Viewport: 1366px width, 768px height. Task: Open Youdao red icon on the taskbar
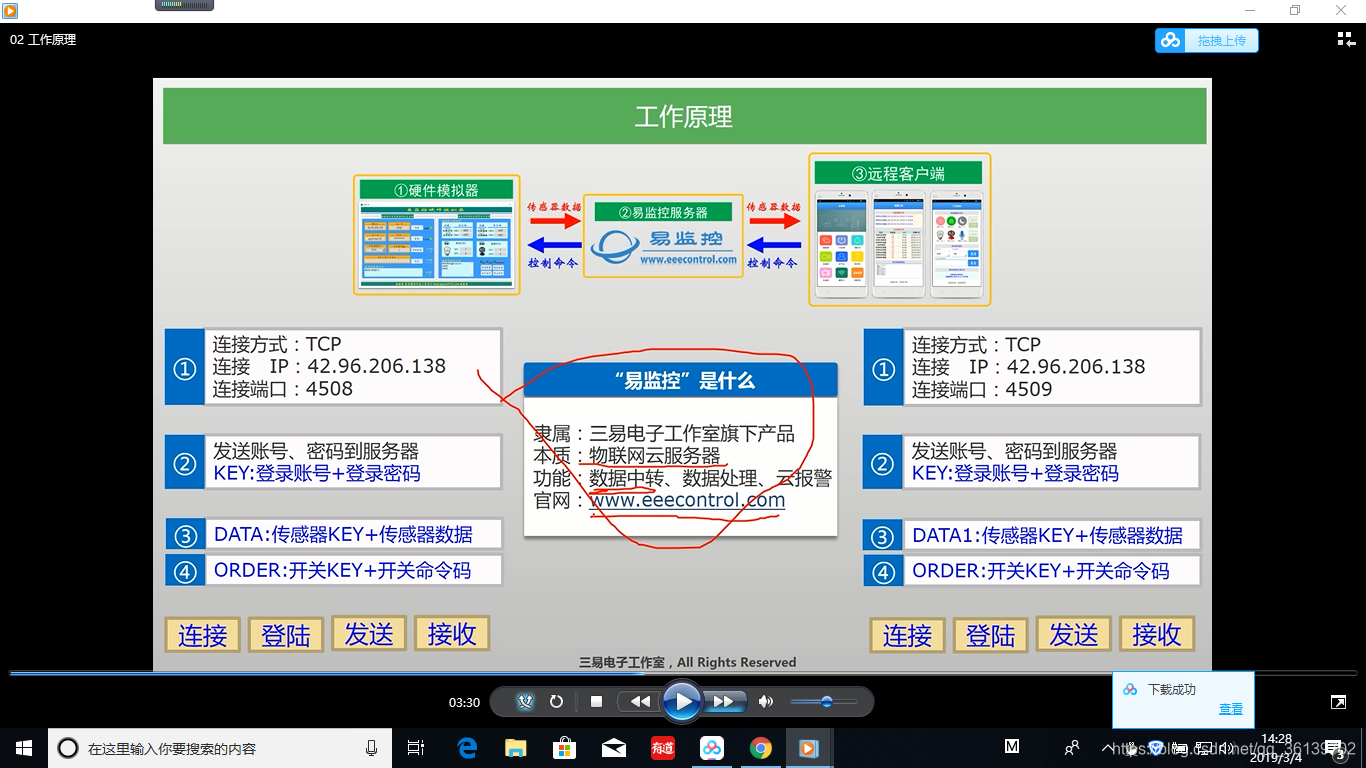click(663, 748)
